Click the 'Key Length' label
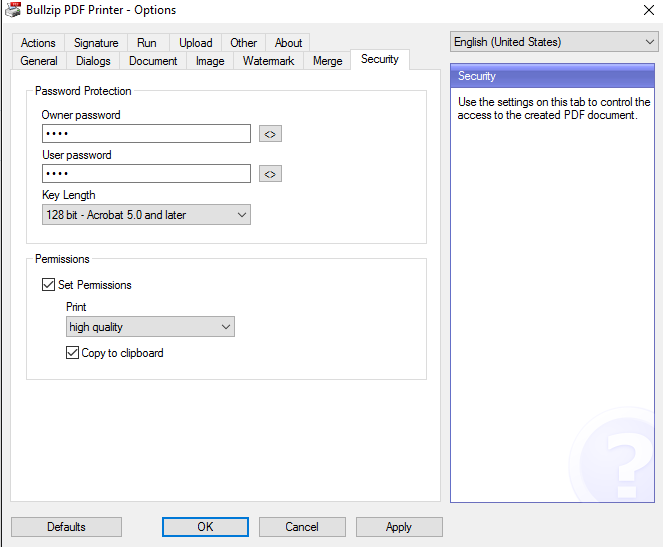This screenshot has height=547, width=663. coord(68,195)
